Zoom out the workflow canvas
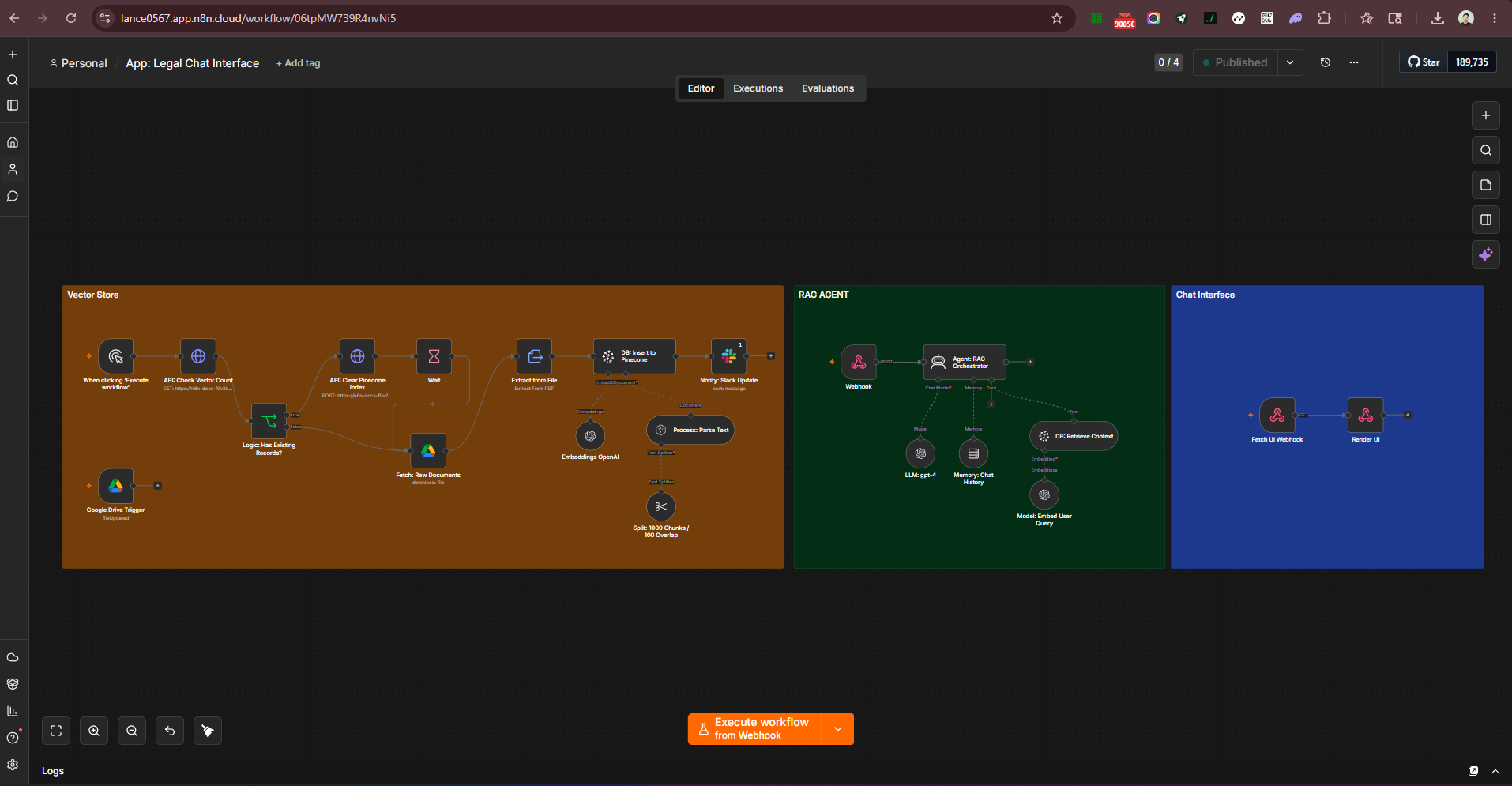 [132, 731]
